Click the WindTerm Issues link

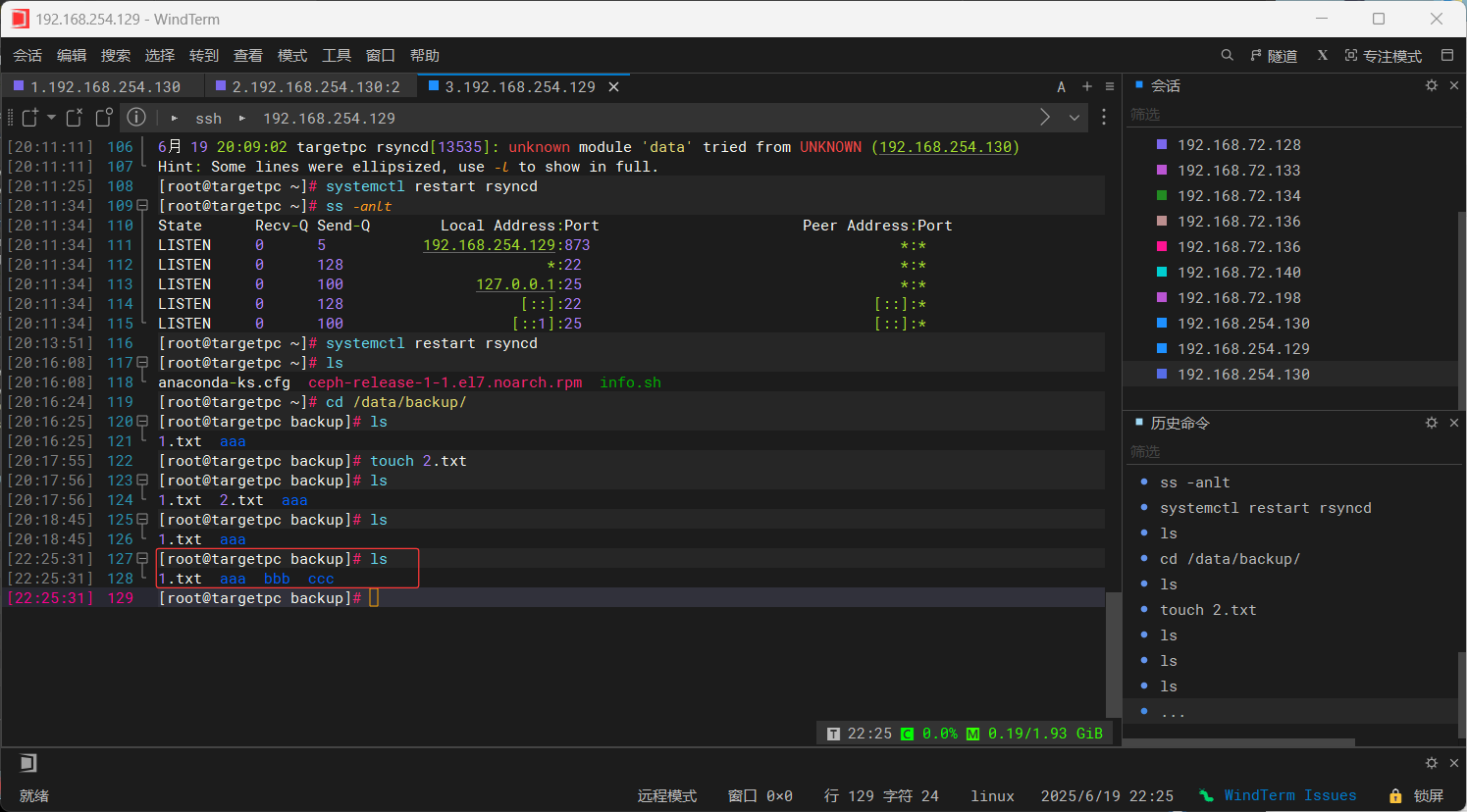point(1290,795)
